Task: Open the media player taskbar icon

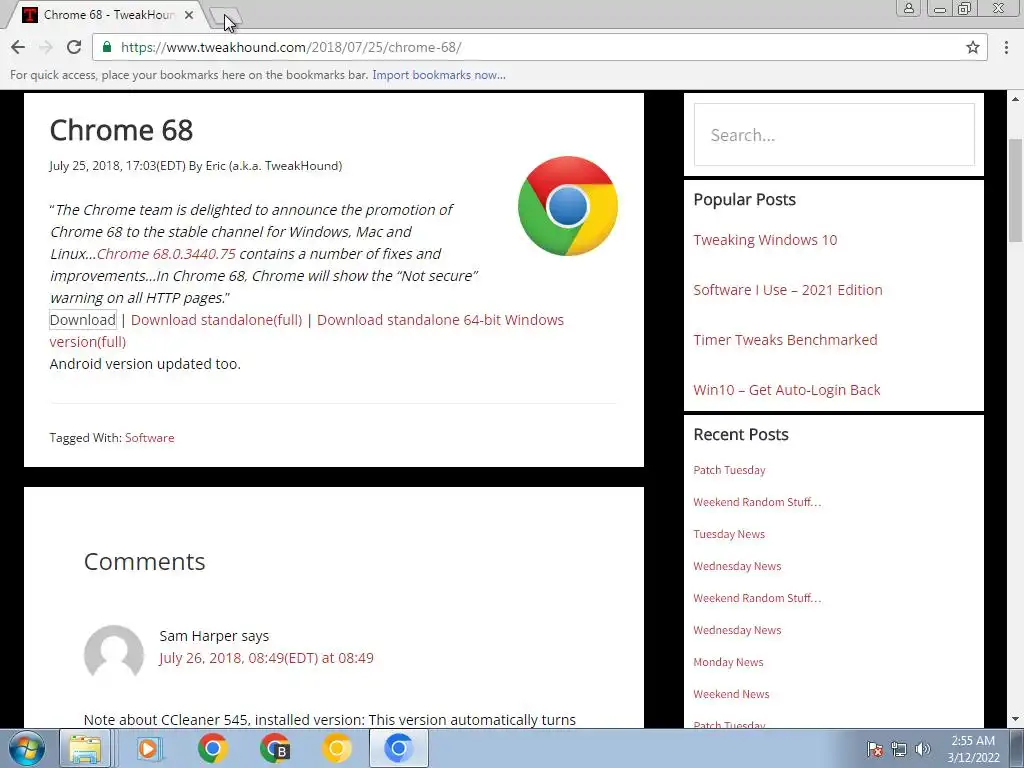Action: point(149,748)
